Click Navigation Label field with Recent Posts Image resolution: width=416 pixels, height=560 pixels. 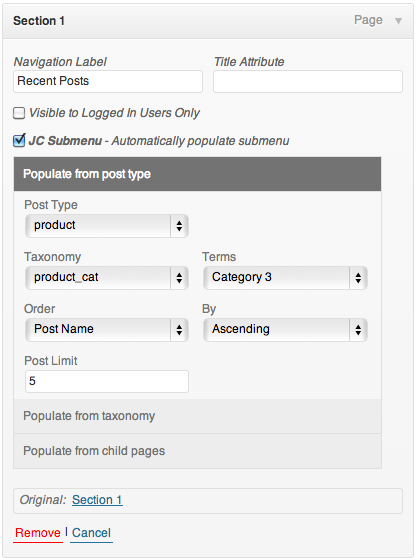[108, 81]
